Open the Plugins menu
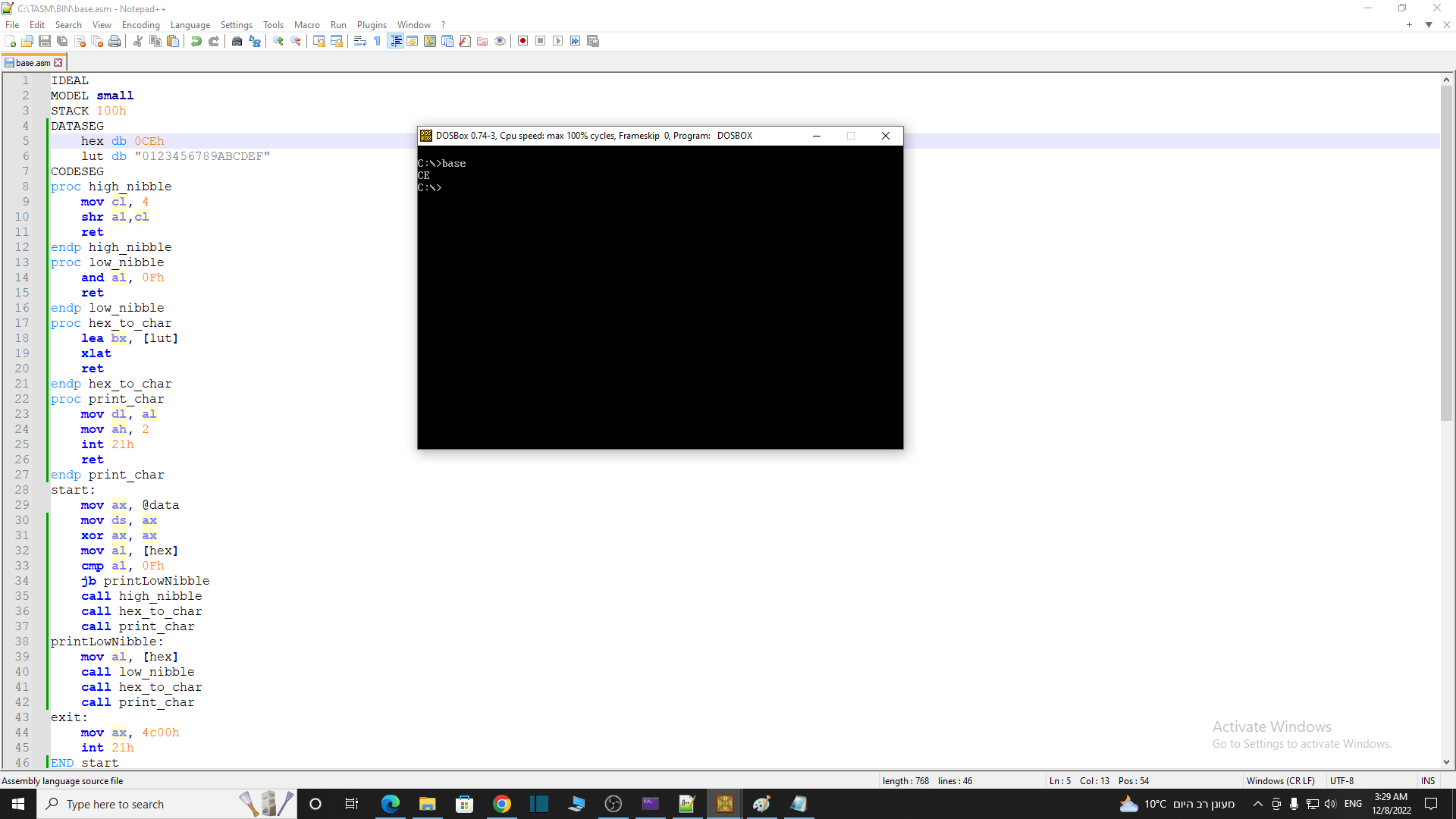 372,25
